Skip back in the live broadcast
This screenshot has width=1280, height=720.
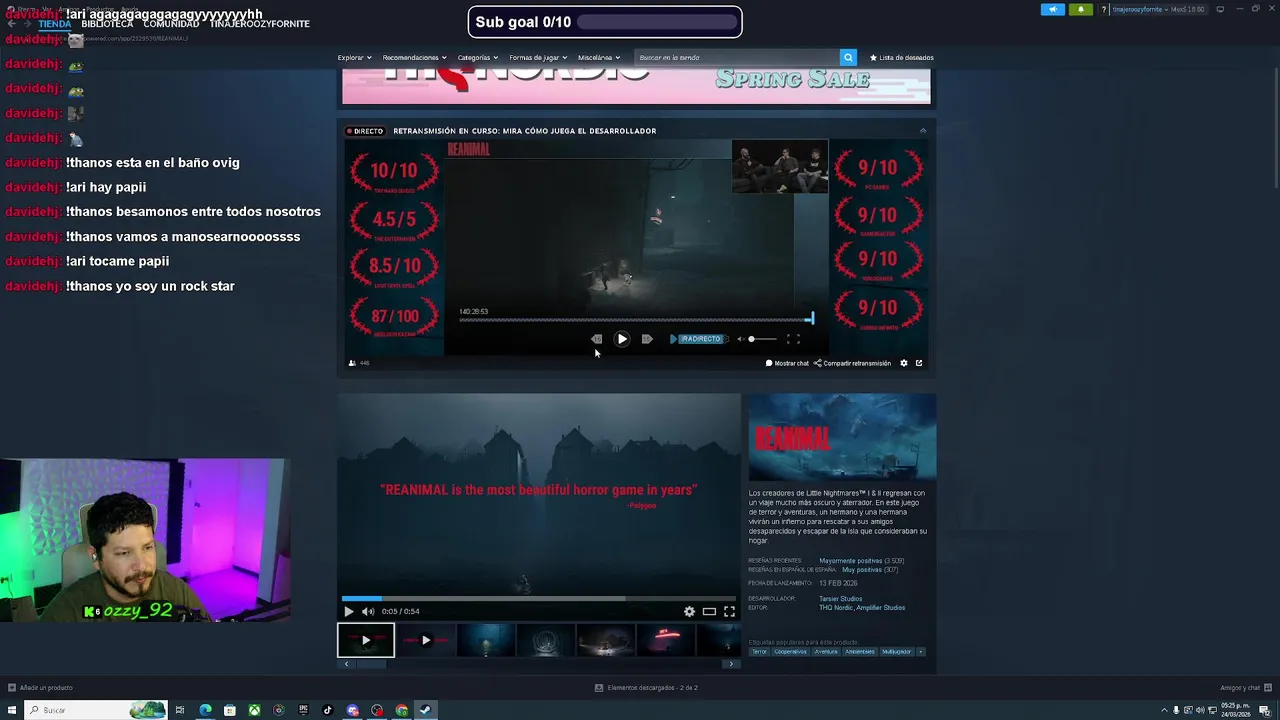pos(597,339)
